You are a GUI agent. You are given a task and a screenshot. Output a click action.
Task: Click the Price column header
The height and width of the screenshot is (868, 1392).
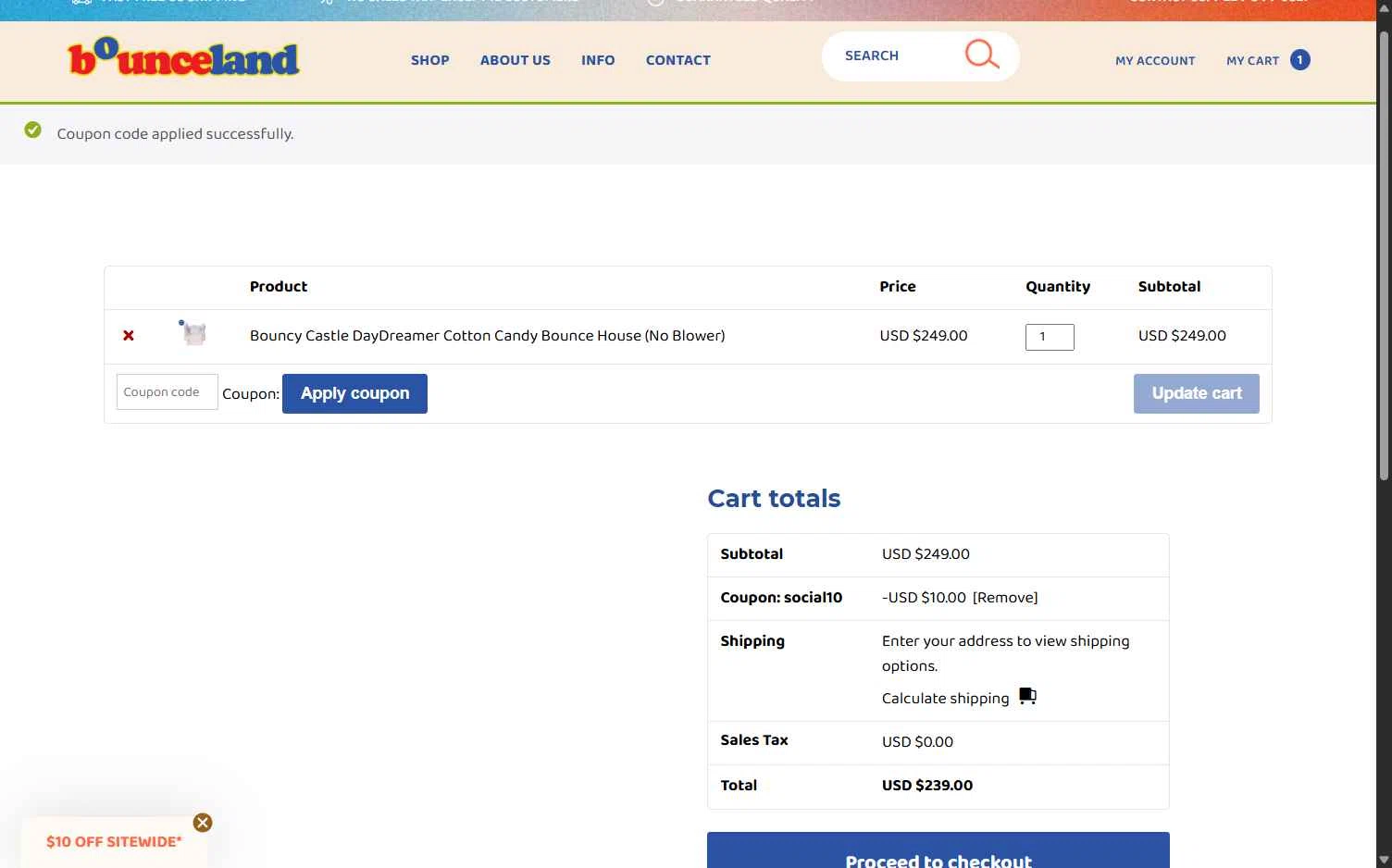[898, 287]
